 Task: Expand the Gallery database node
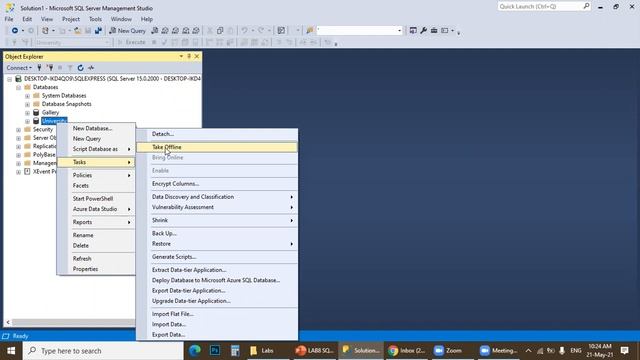tap(27, 113)
